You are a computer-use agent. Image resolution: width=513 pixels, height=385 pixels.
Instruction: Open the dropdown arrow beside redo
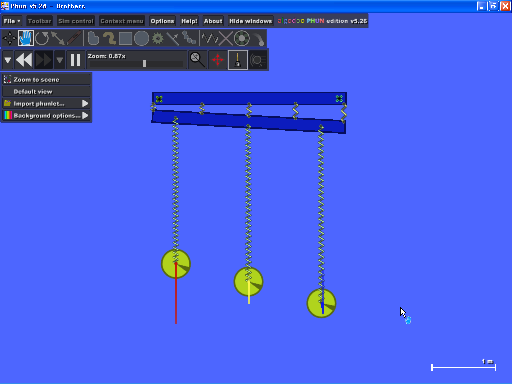pyautogui.click(x=60, y=60)
